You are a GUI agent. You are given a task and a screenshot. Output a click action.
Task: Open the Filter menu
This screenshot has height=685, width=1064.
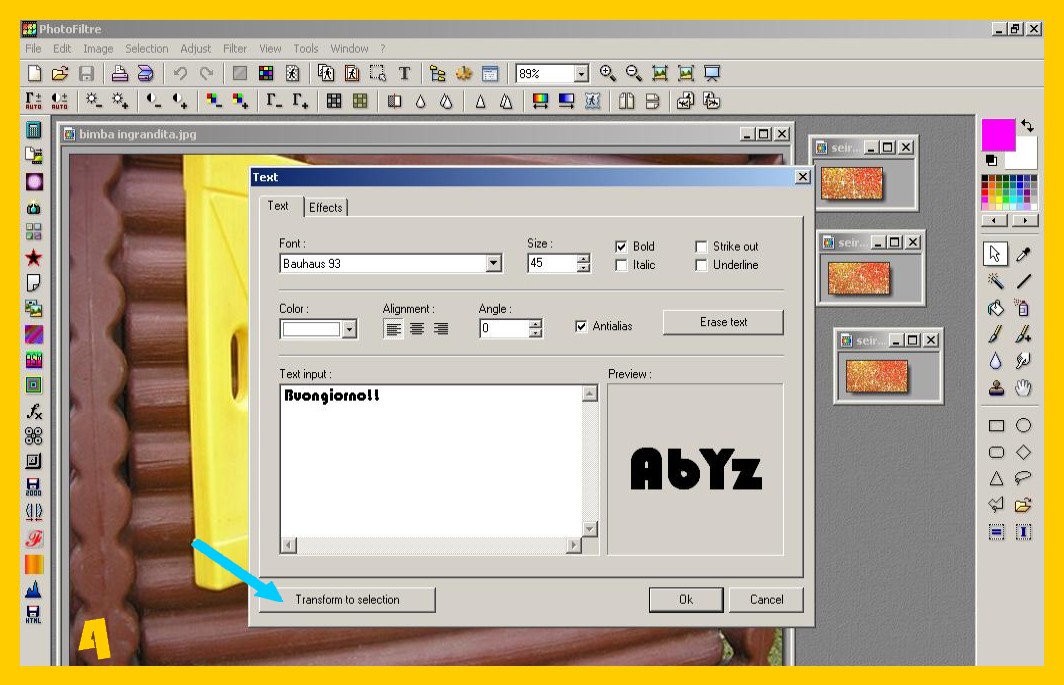click(x=235, y=48)
